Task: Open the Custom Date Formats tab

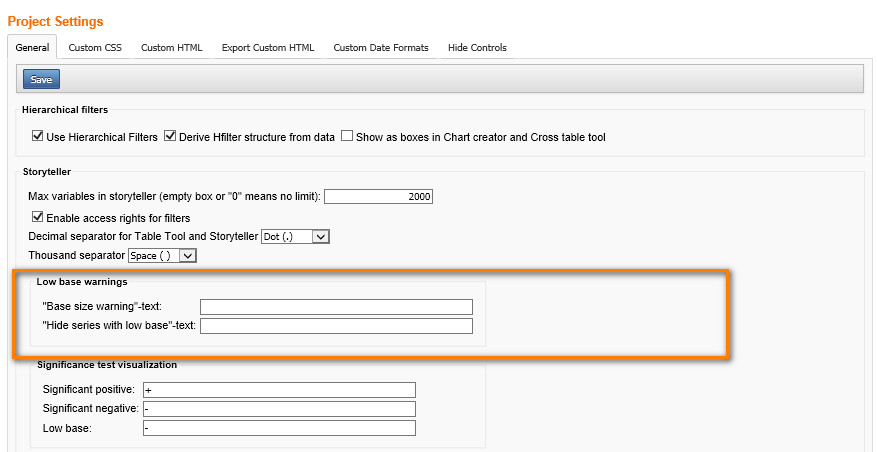Action: coord(381,47)
